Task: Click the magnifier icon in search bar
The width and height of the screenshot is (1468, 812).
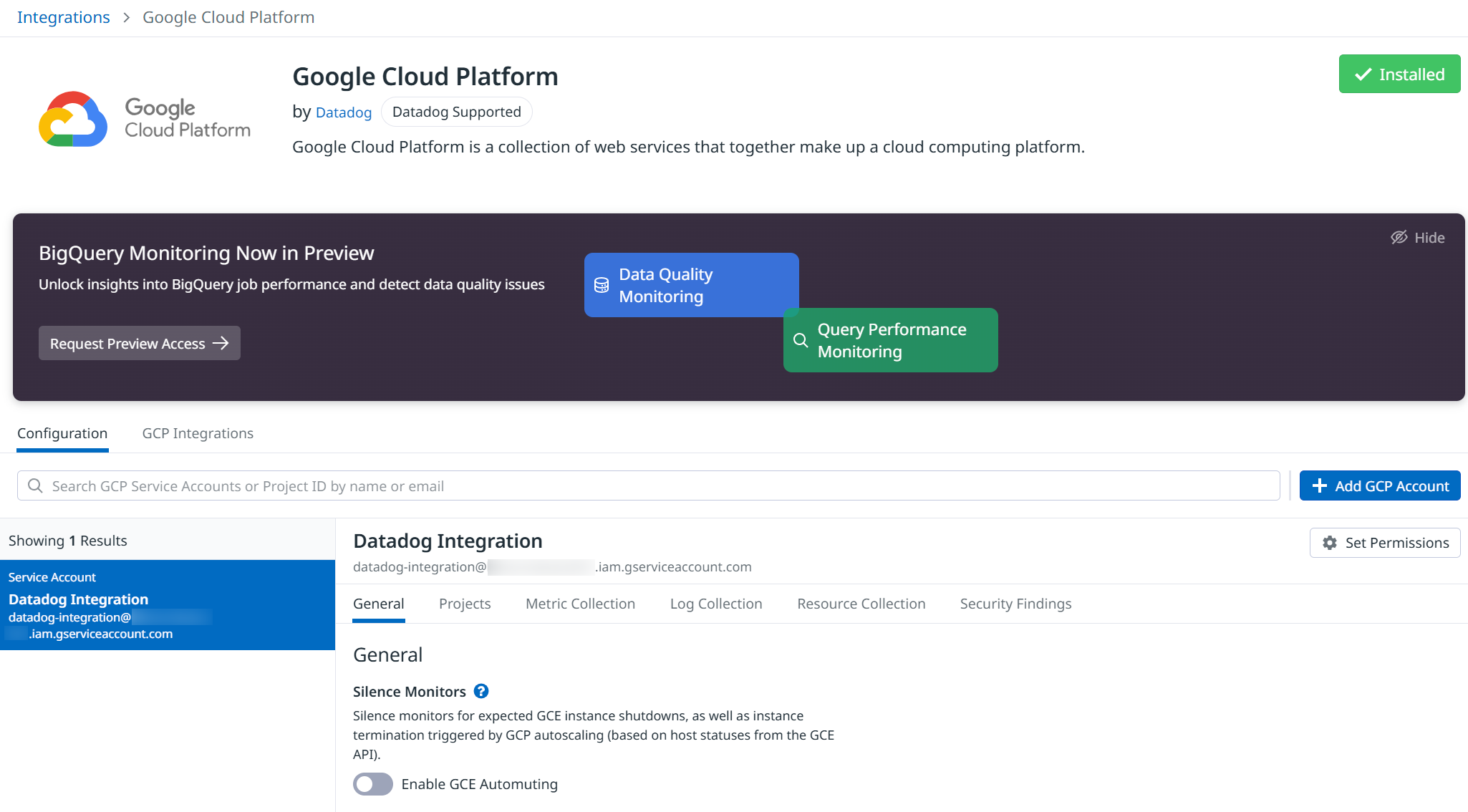Action: coord(35,486)
